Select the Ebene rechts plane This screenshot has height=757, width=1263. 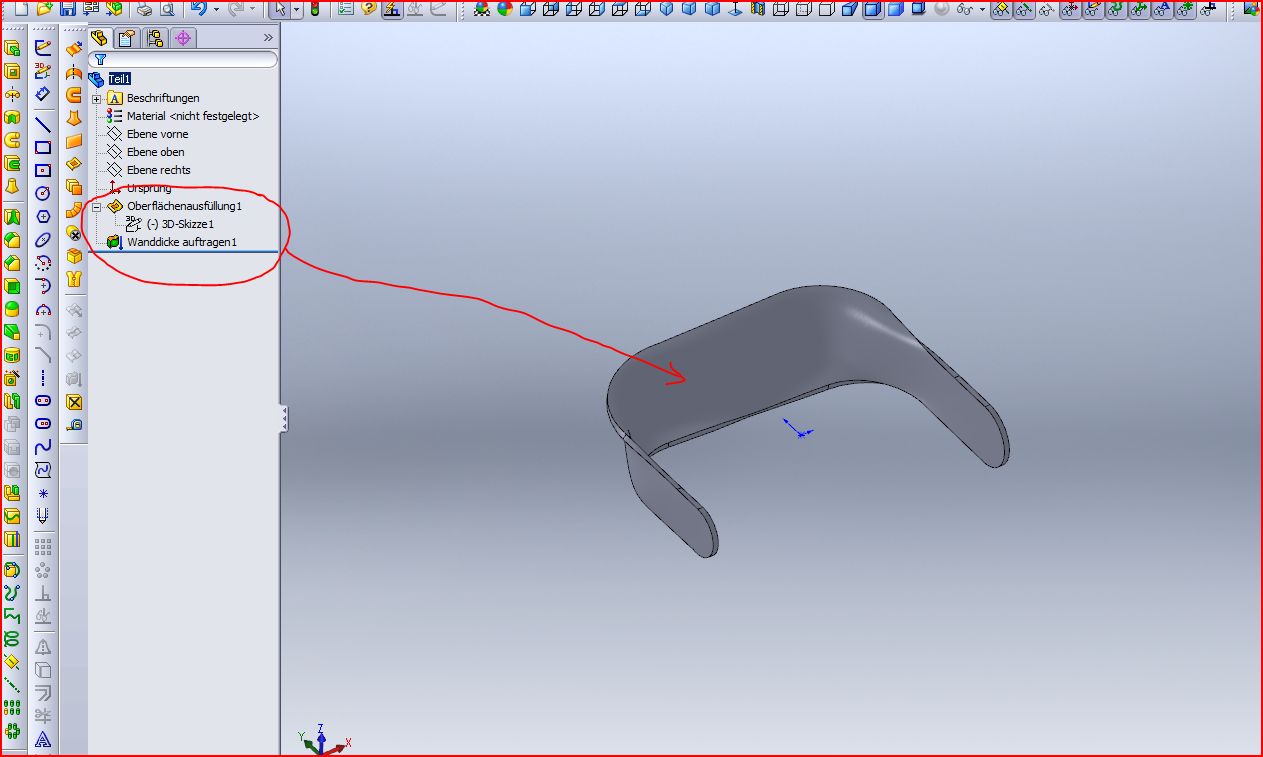pyautogui.click(x=158, y=170)
